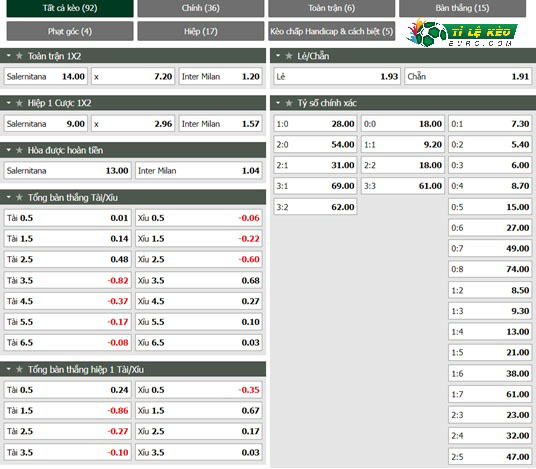Pick Inter Milan at 1.20 full-time
Screen dimensions: 536x469
coord(220,76)
